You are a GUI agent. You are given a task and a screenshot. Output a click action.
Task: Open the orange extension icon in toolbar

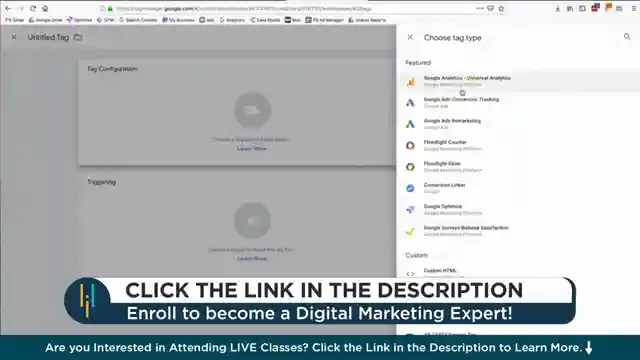(608, 8)
